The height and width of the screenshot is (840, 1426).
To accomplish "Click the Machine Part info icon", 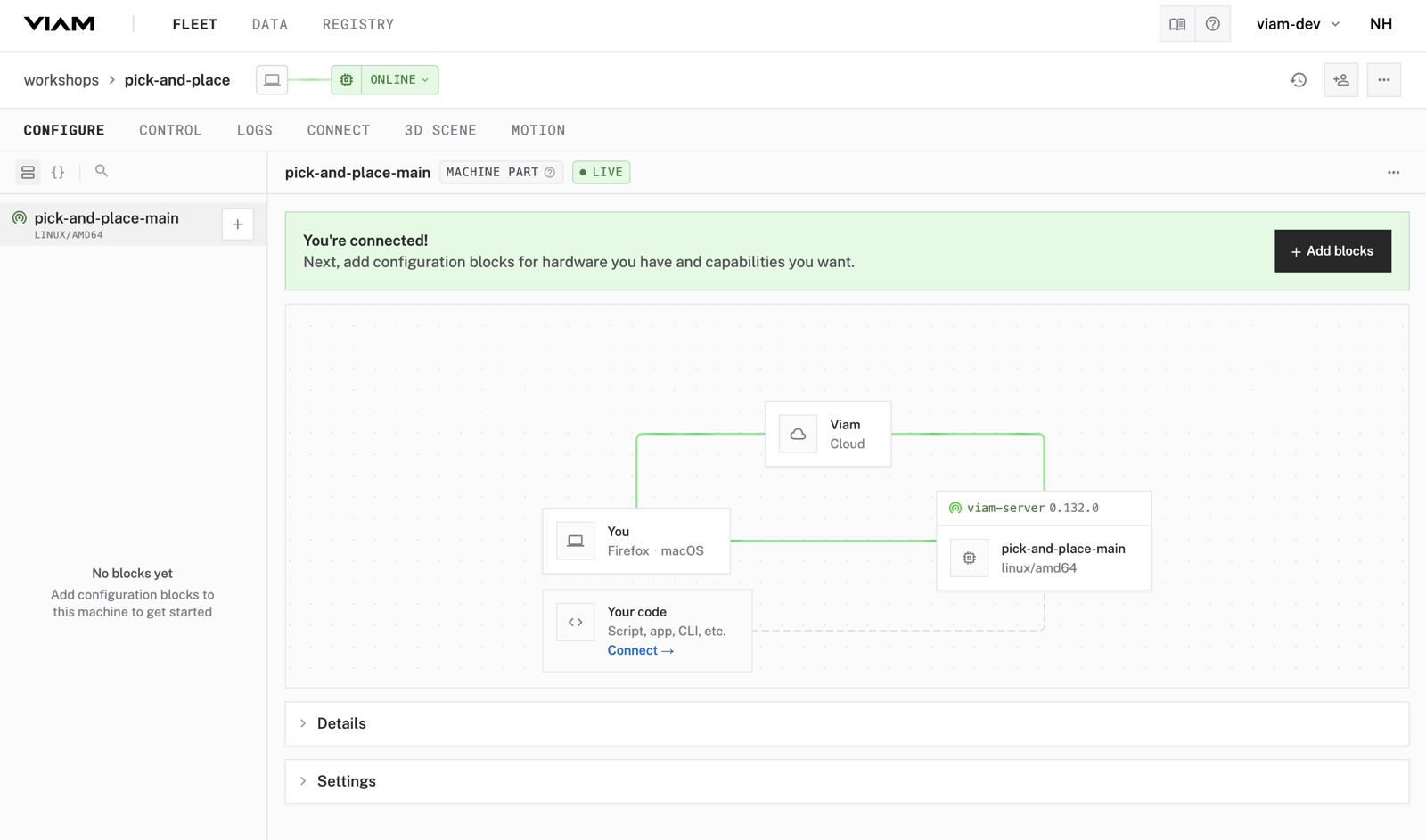I will pyautogui.click(x=550, y=173).
